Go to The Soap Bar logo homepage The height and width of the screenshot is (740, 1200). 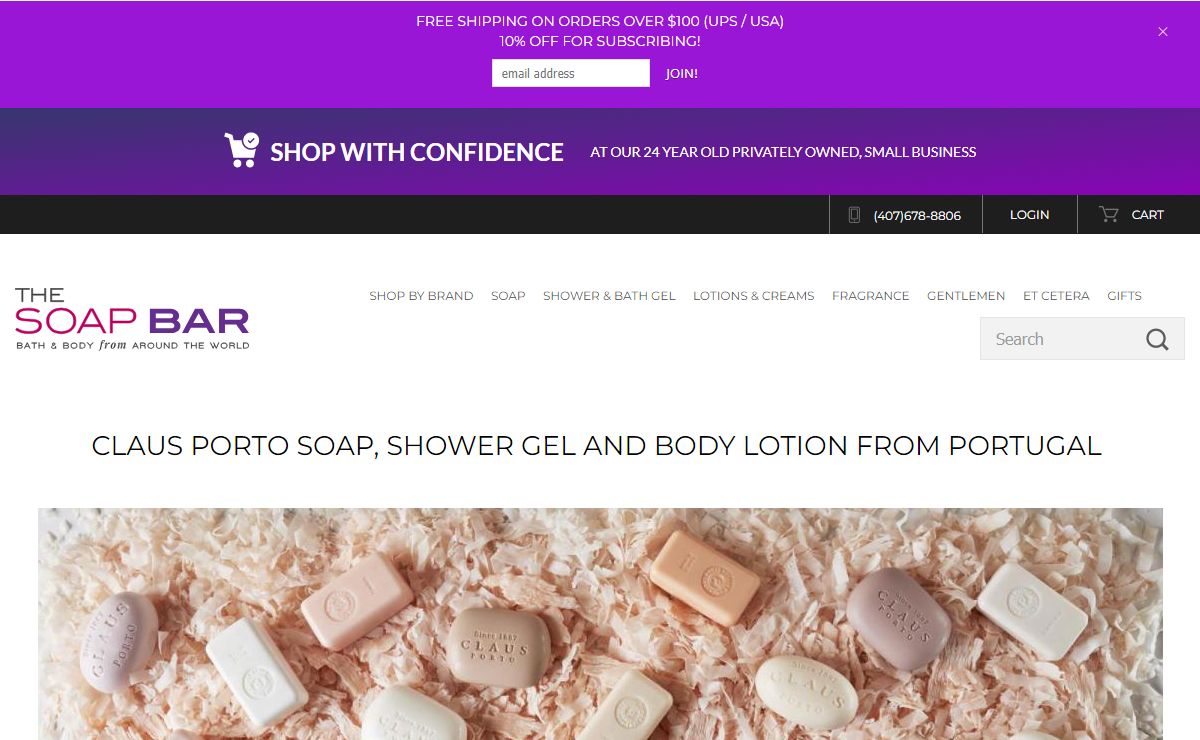click(x=132, y=318)
